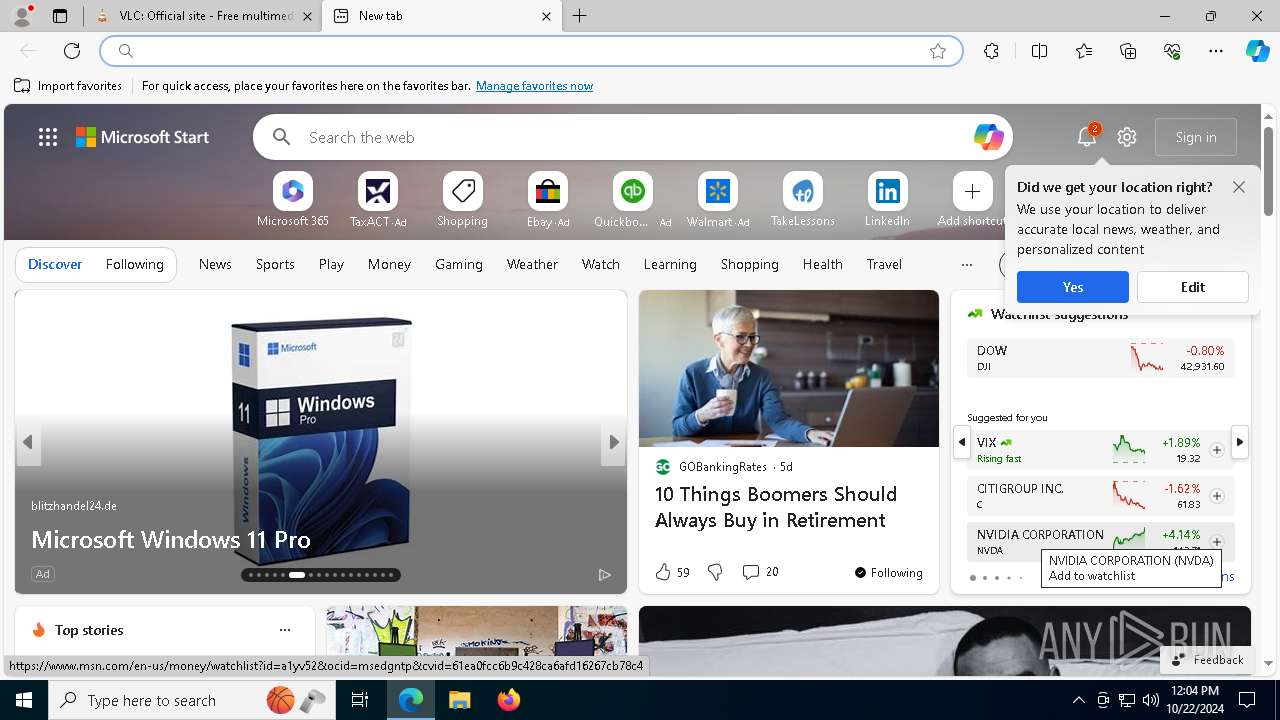Open the Travel category
This screenshot has height=720, width=1280.
click(884, 264)
